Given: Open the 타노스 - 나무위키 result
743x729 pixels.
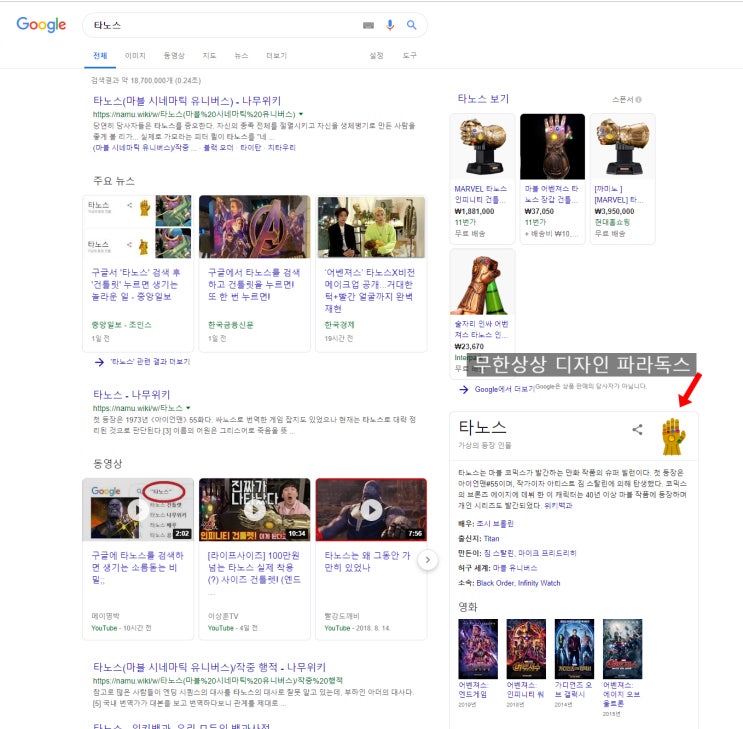Looking at the screenshot, I should coord(131,394).
